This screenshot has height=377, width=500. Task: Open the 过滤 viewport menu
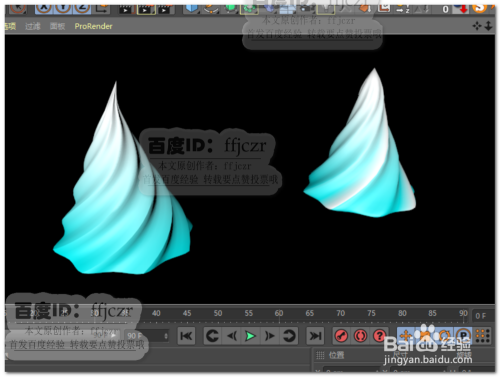pos(33,26)
